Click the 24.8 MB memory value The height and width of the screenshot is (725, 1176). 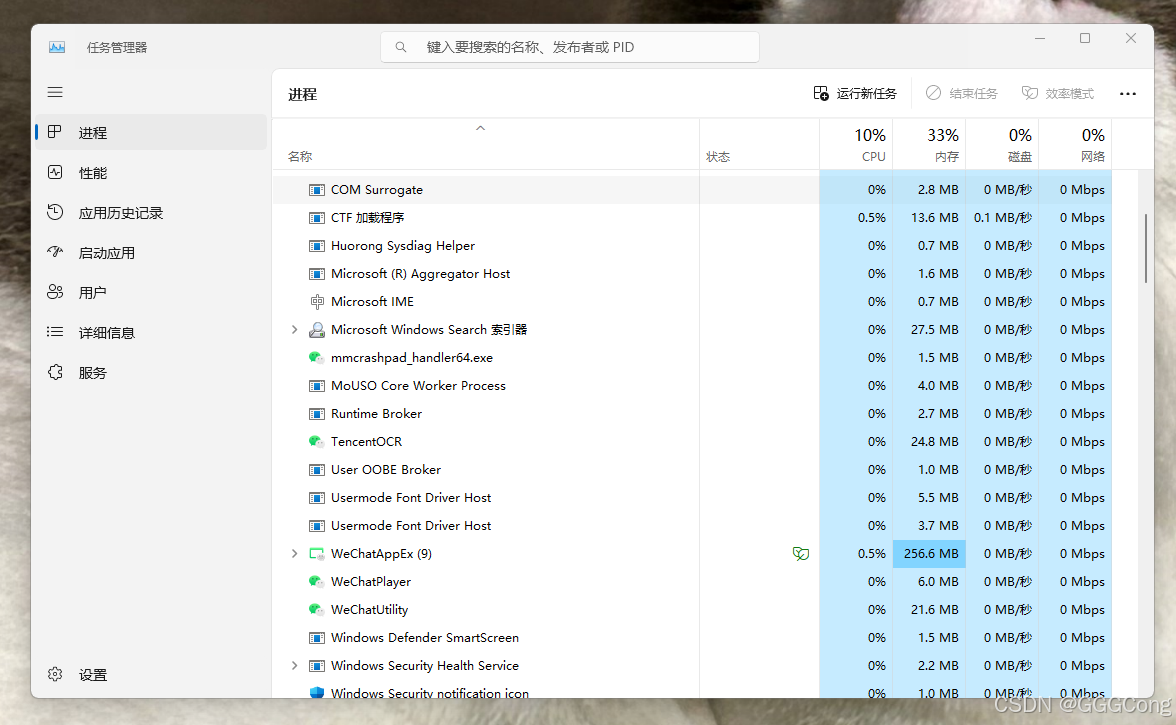[934, 442]
